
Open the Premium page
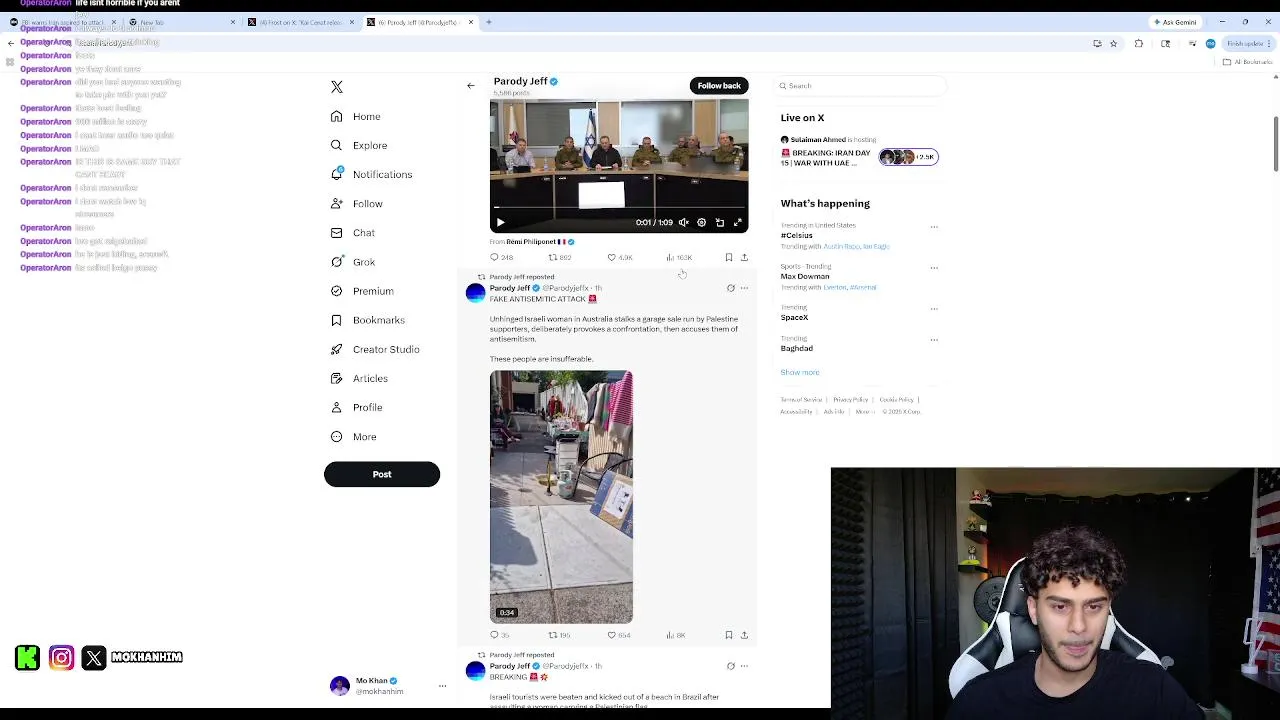(362, 291)
